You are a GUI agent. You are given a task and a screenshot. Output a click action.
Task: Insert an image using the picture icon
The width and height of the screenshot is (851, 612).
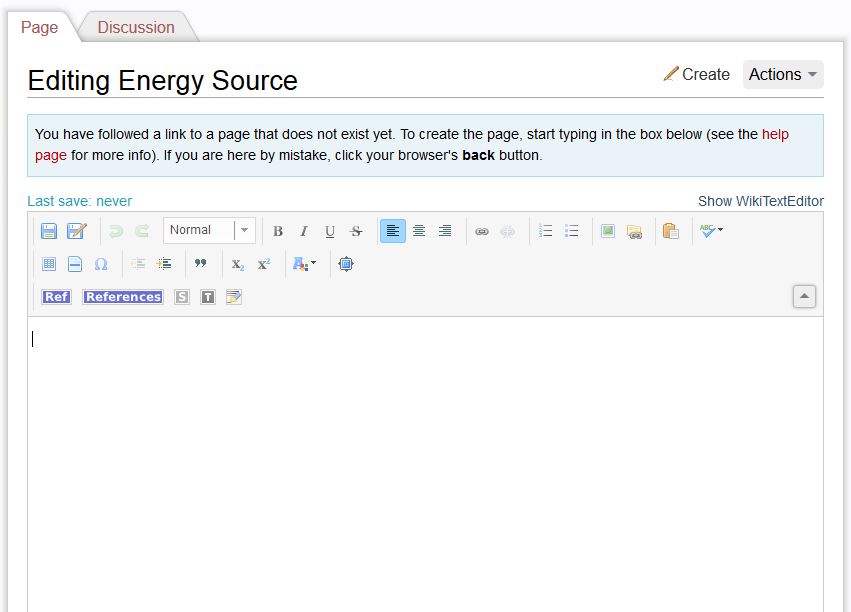[607, 231]
